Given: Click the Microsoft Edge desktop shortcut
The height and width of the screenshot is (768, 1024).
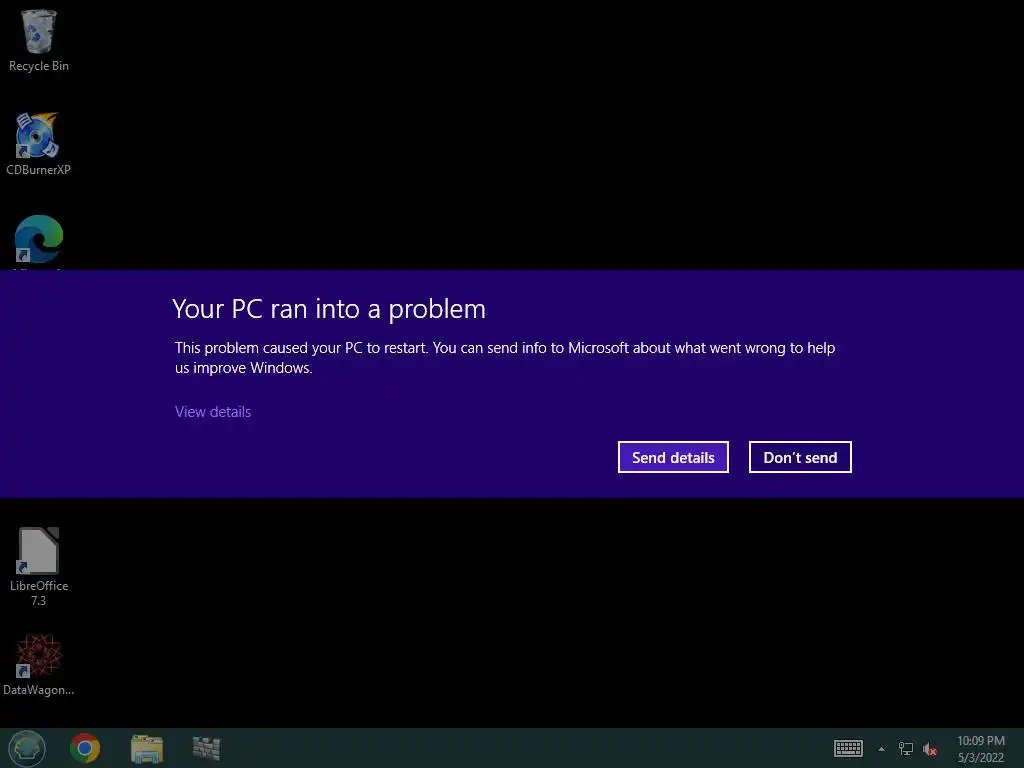Looking at the screenshot, I should pyautogui.click(x=39, y=240).
